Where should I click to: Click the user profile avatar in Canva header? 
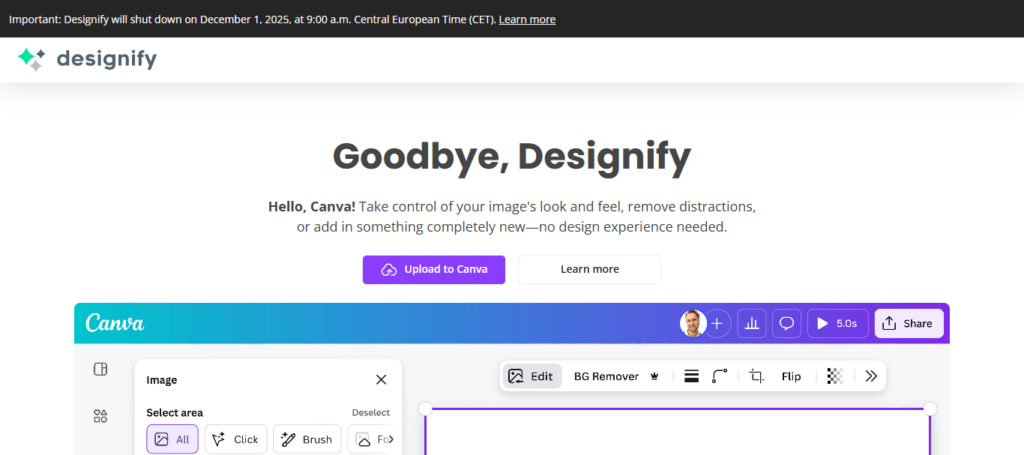pyautogui.click(x=693, y=323)
